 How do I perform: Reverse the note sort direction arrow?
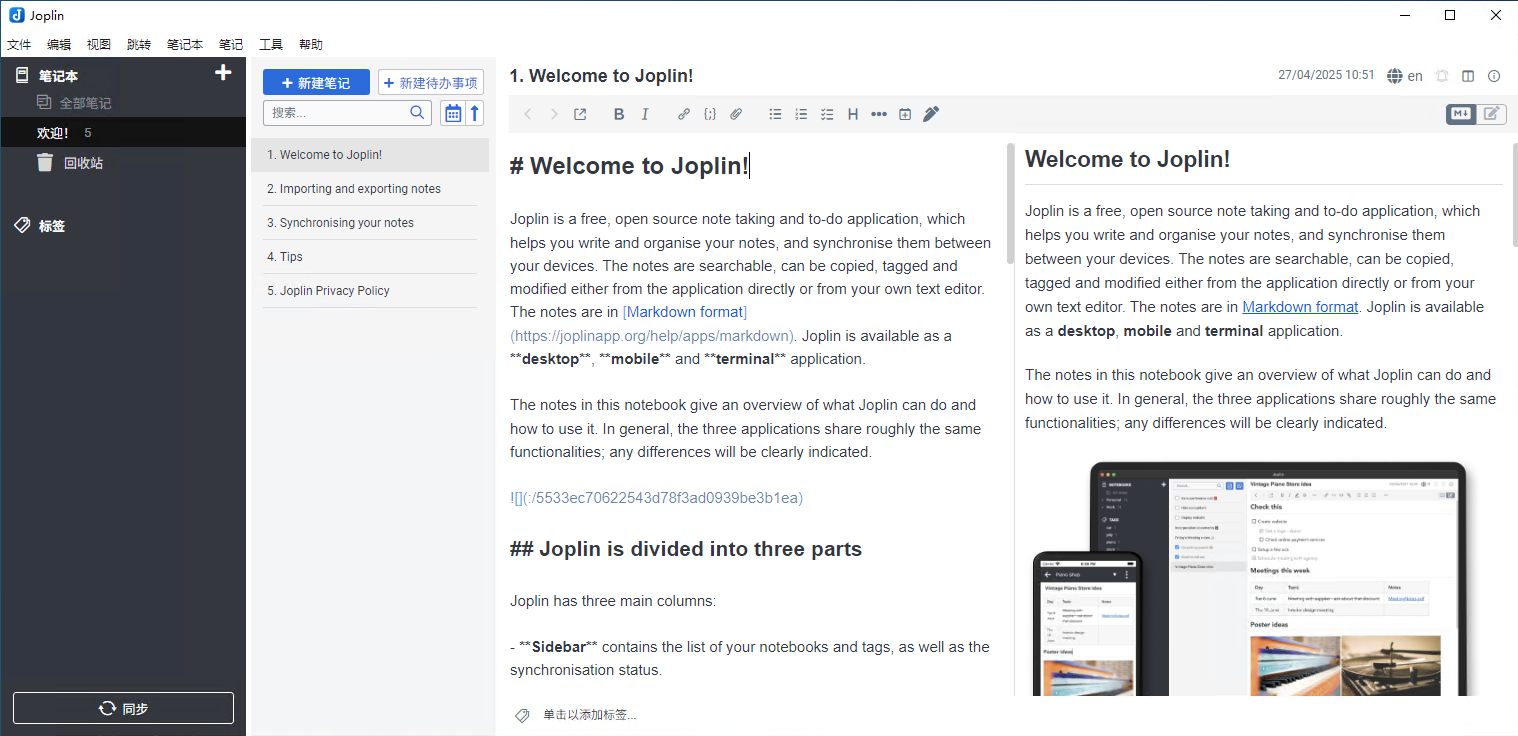[475, 113]
